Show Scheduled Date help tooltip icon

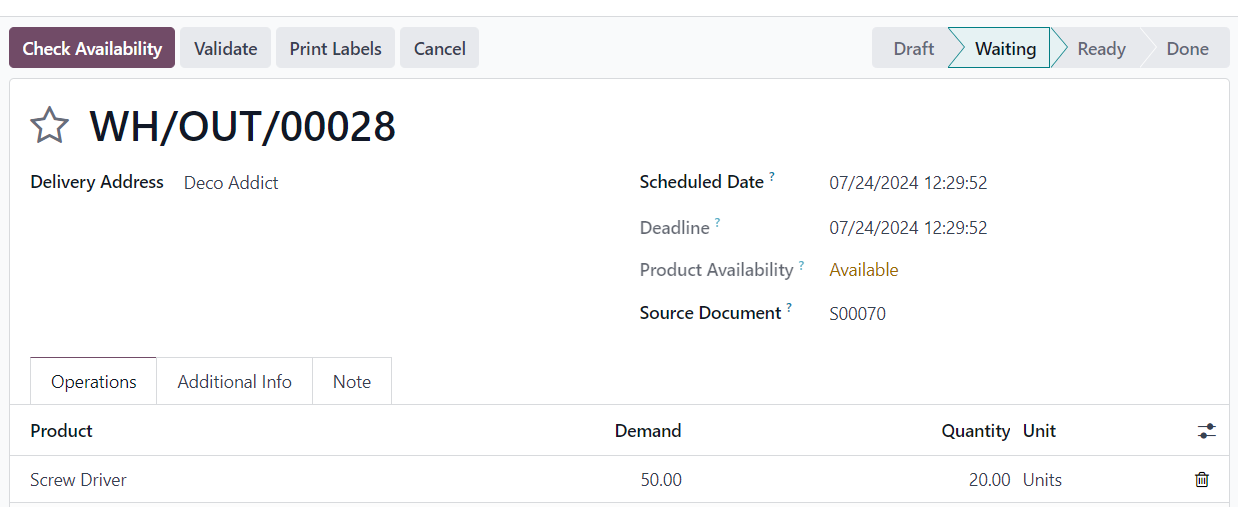click(x=772, y=177)
